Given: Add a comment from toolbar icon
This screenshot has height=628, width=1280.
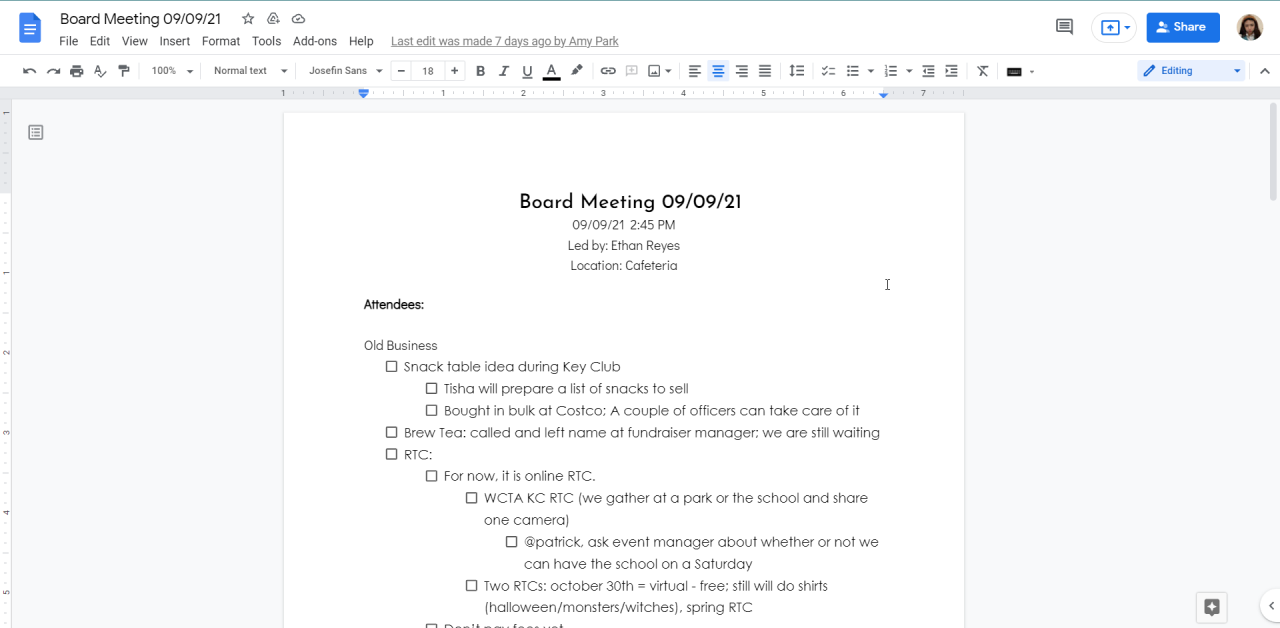Looking at the screenshot, I should [x=632, y=71].
